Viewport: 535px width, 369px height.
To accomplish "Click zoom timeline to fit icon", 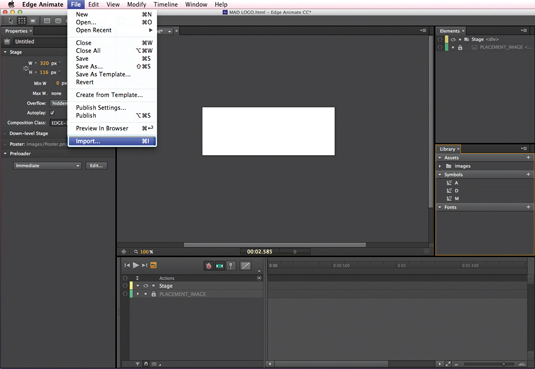I will point(448,364).
